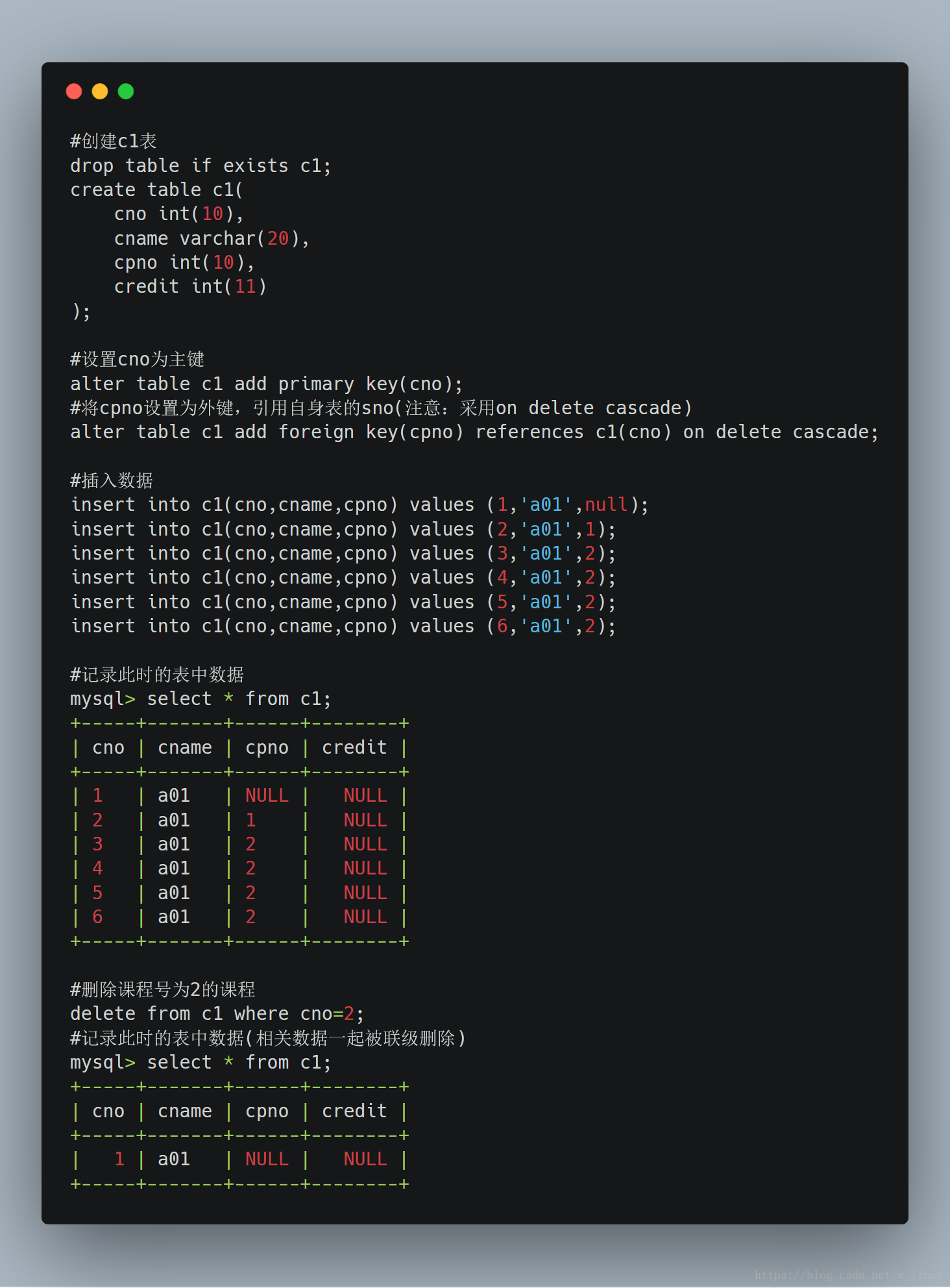Click the 'cname varchar(20),' column definition
This screenshot has width=950, height=1288.
[x=212, y=238]
